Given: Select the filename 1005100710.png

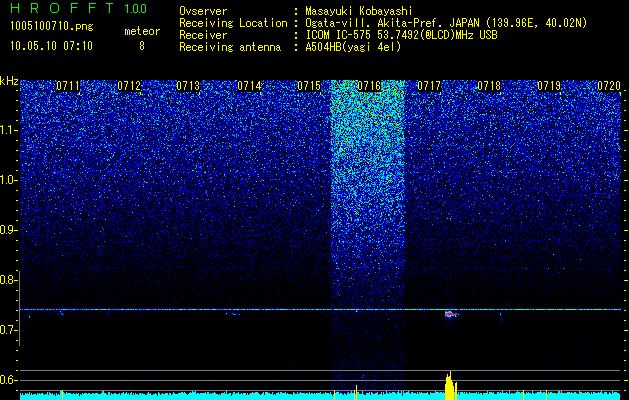Looking at the screenshot, I should pyautogui.click(x=52, y=26).
